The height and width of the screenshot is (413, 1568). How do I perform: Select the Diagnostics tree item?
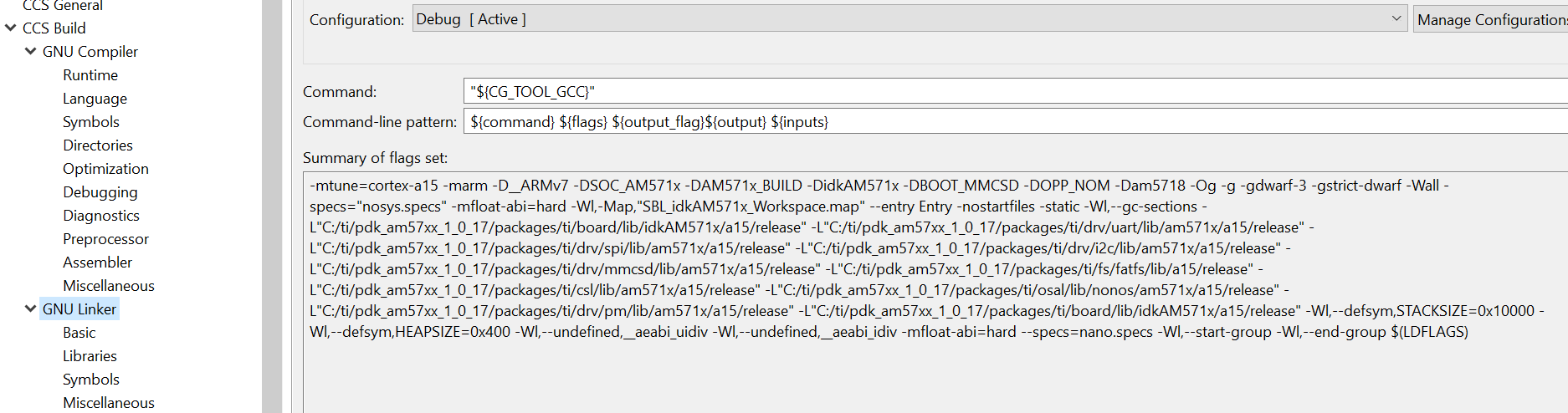pos(100,215)
